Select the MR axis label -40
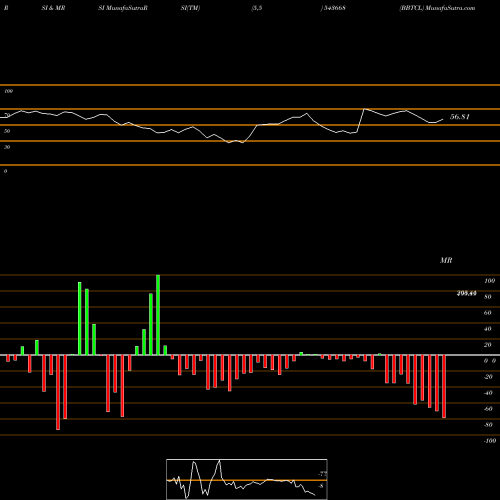The width and height of the screenshot is (500, 500). [x=488, y=393]
